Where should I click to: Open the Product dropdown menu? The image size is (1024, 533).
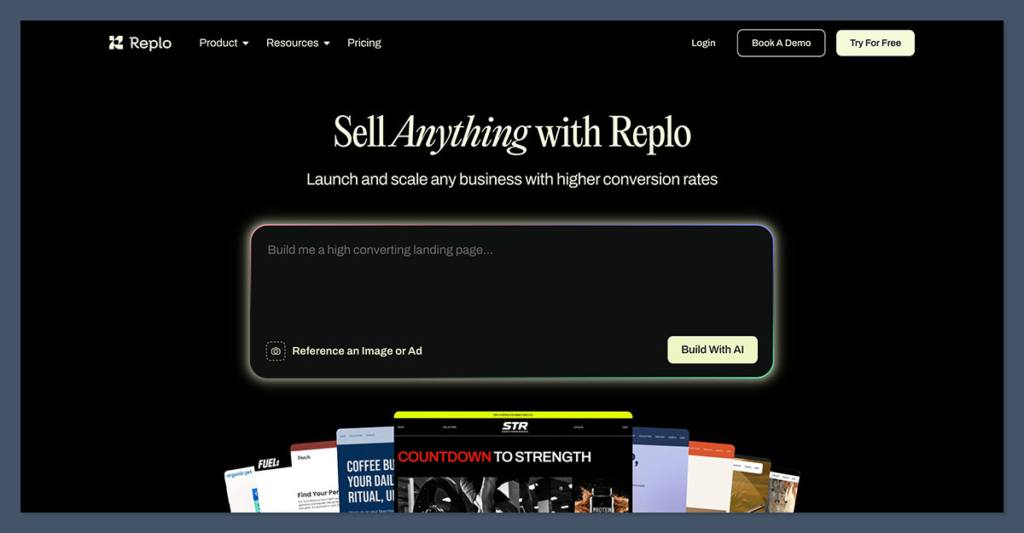coord(224,43)
